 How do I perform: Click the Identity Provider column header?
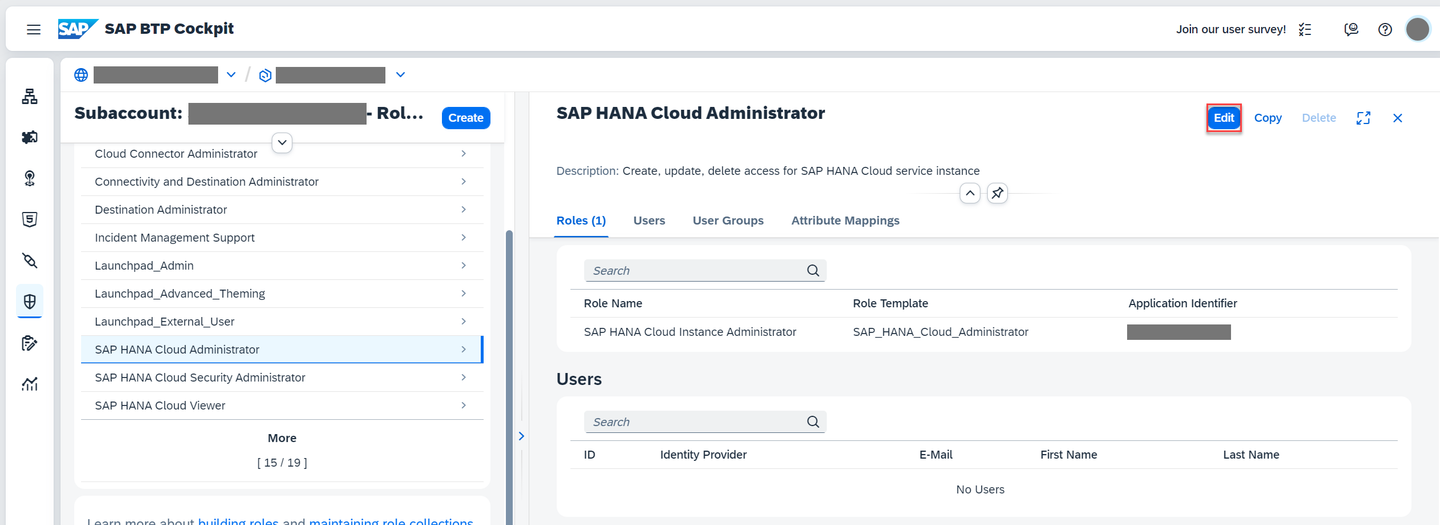[703, 455]
